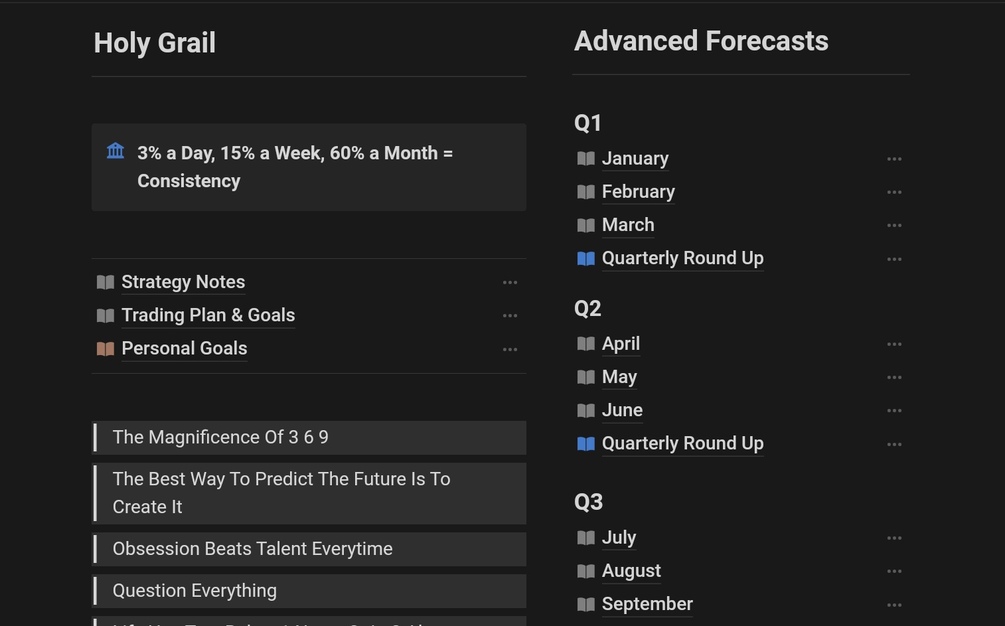The width and height of the screenshot is (1005, 626).
Task: Click the blue book icon in Q1 Round Up
Action: 586,258
